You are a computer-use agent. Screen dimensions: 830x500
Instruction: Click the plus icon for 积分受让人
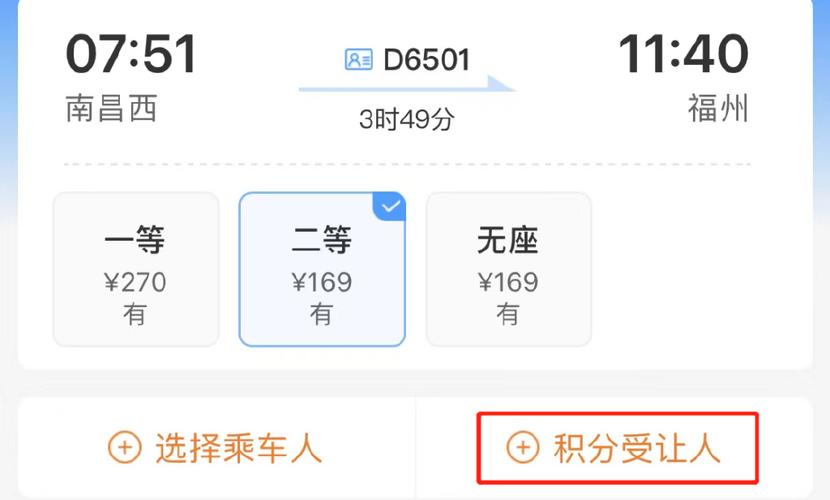pyautogui.click(x=522, y=448)
